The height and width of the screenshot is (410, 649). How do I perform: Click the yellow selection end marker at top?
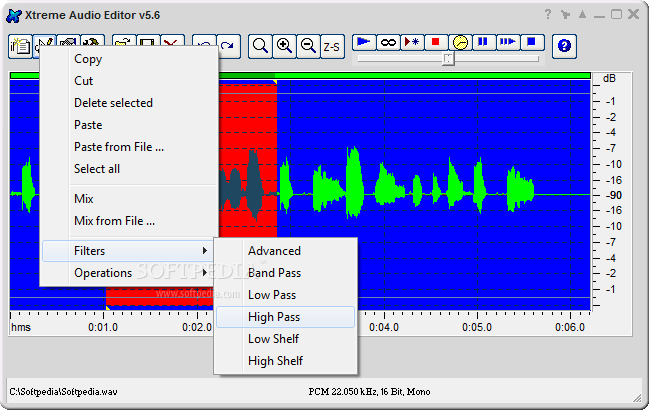[x=274, y=82]
